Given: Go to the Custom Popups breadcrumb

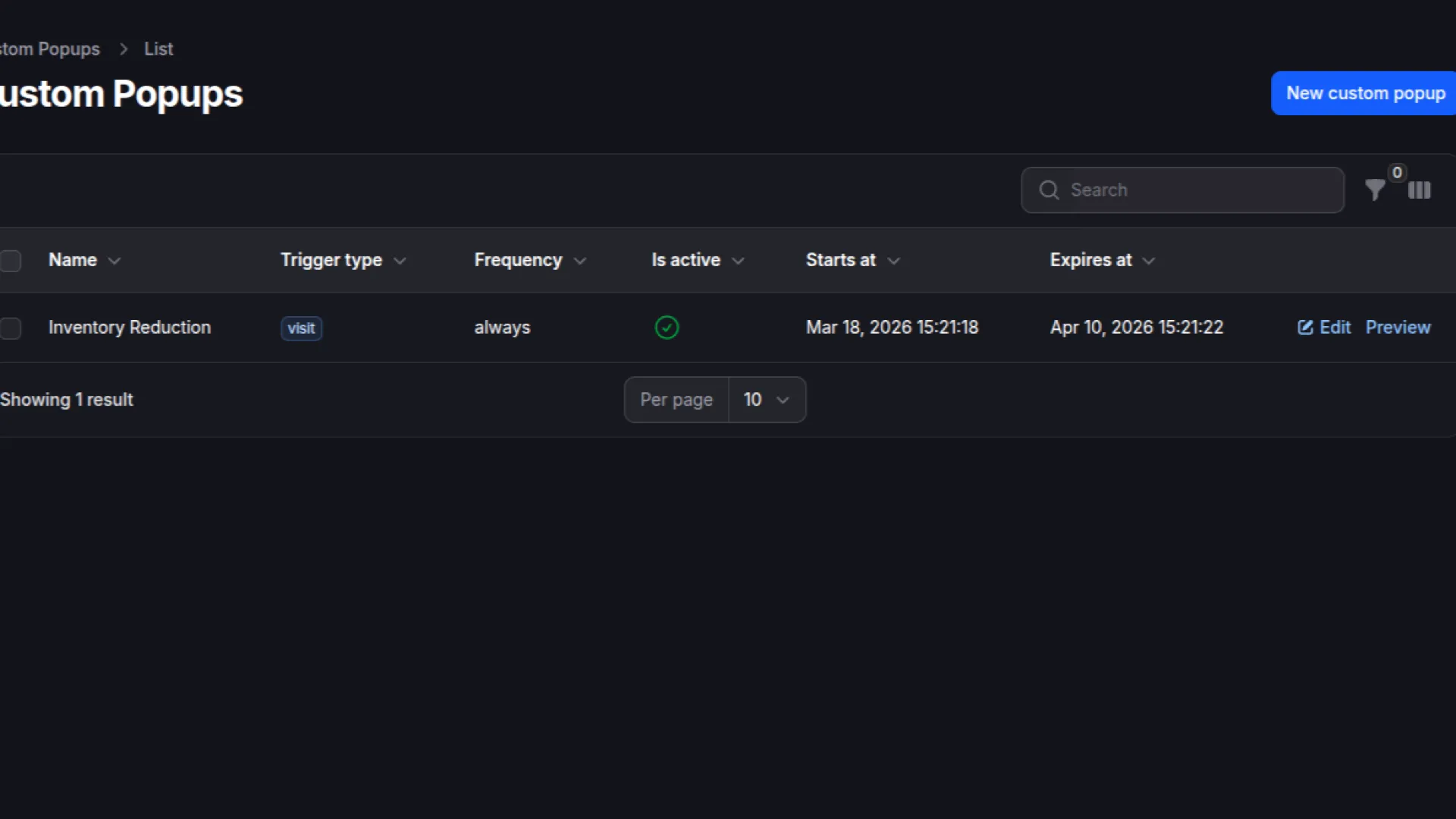Looking at the screenshot, I should pos(50,49).
